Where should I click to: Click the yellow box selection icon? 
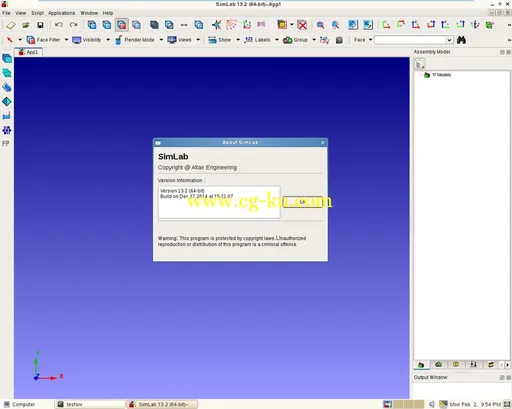click(282, 25)
